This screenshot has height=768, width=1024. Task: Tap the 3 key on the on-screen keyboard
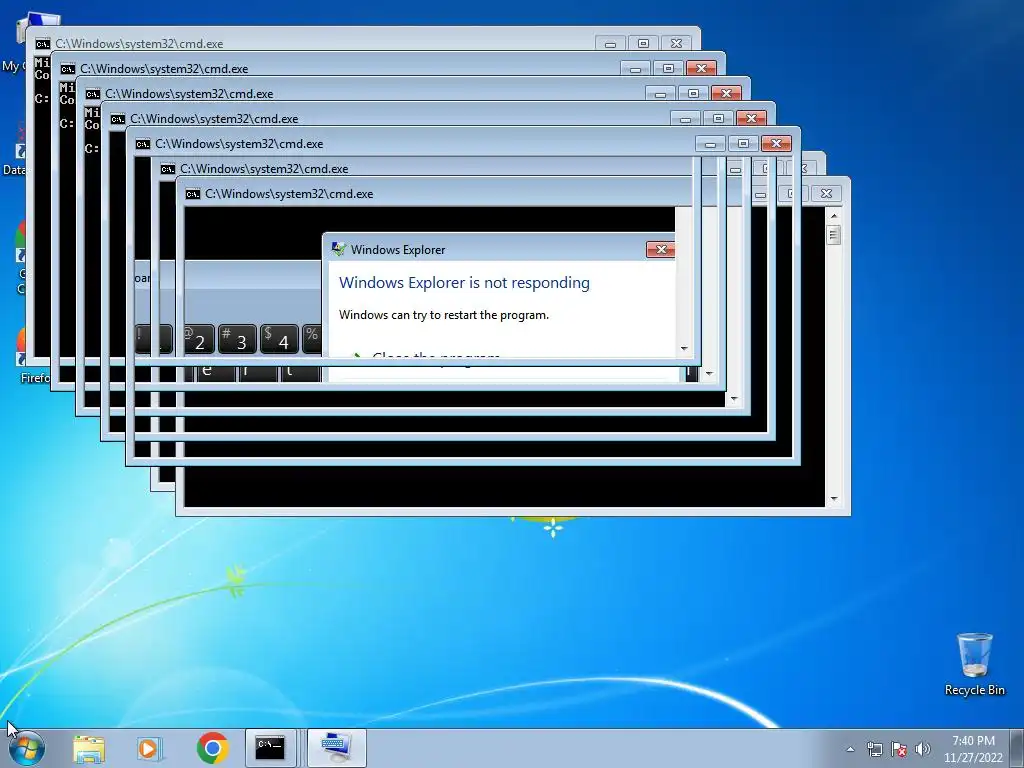(x=236, y=340)
